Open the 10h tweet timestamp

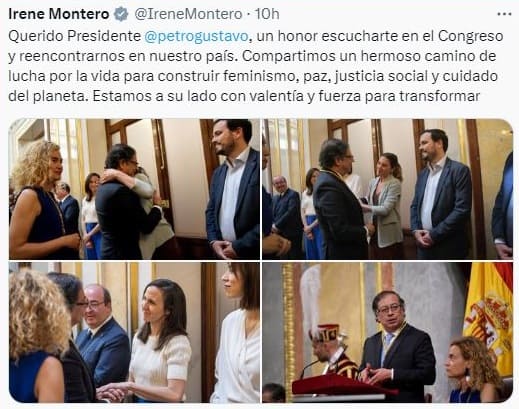click(267, 14)
